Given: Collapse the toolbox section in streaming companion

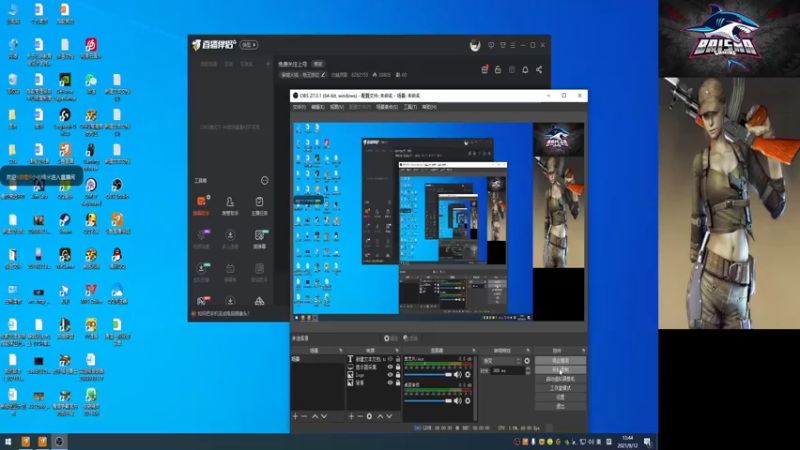Looking at the screenshot, I should 264,181.
